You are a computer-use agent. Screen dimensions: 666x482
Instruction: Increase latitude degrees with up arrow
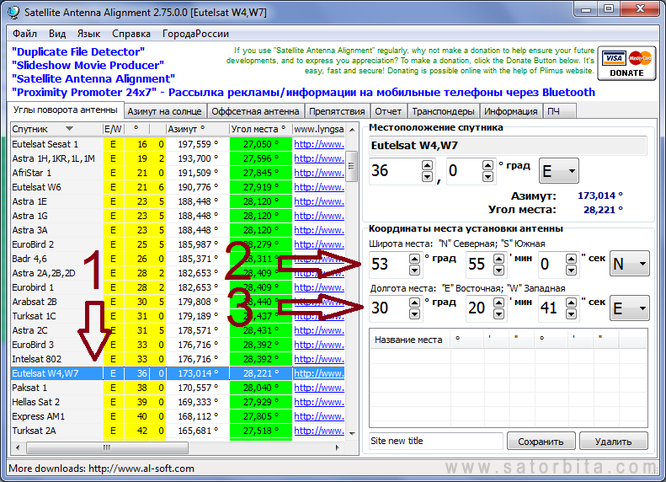414,258
